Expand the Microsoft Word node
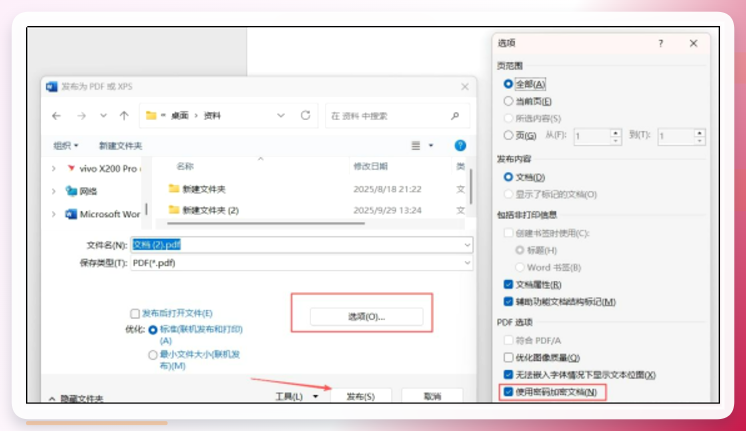The width and height of the screenshot is (746, 431). coord(54,214)
